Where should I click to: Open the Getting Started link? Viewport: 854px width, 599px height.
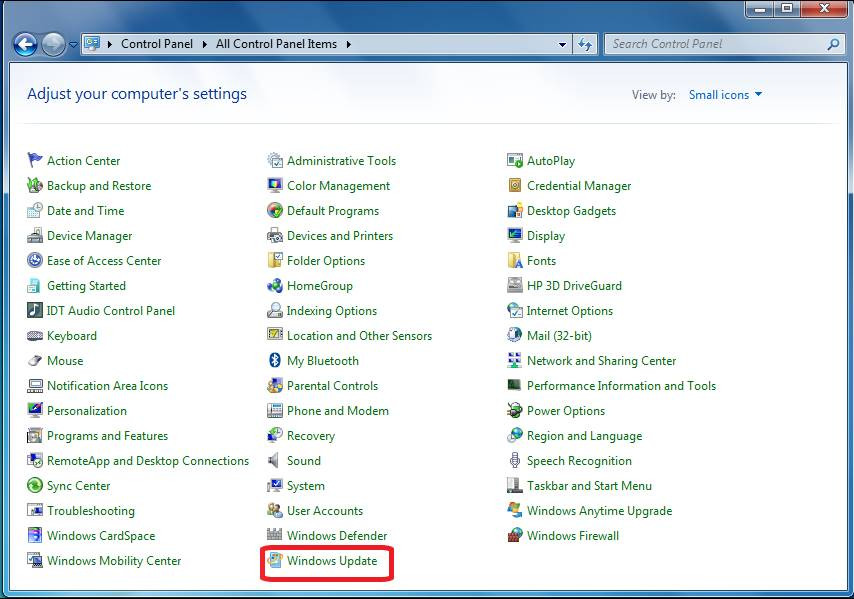pos(86,286)
